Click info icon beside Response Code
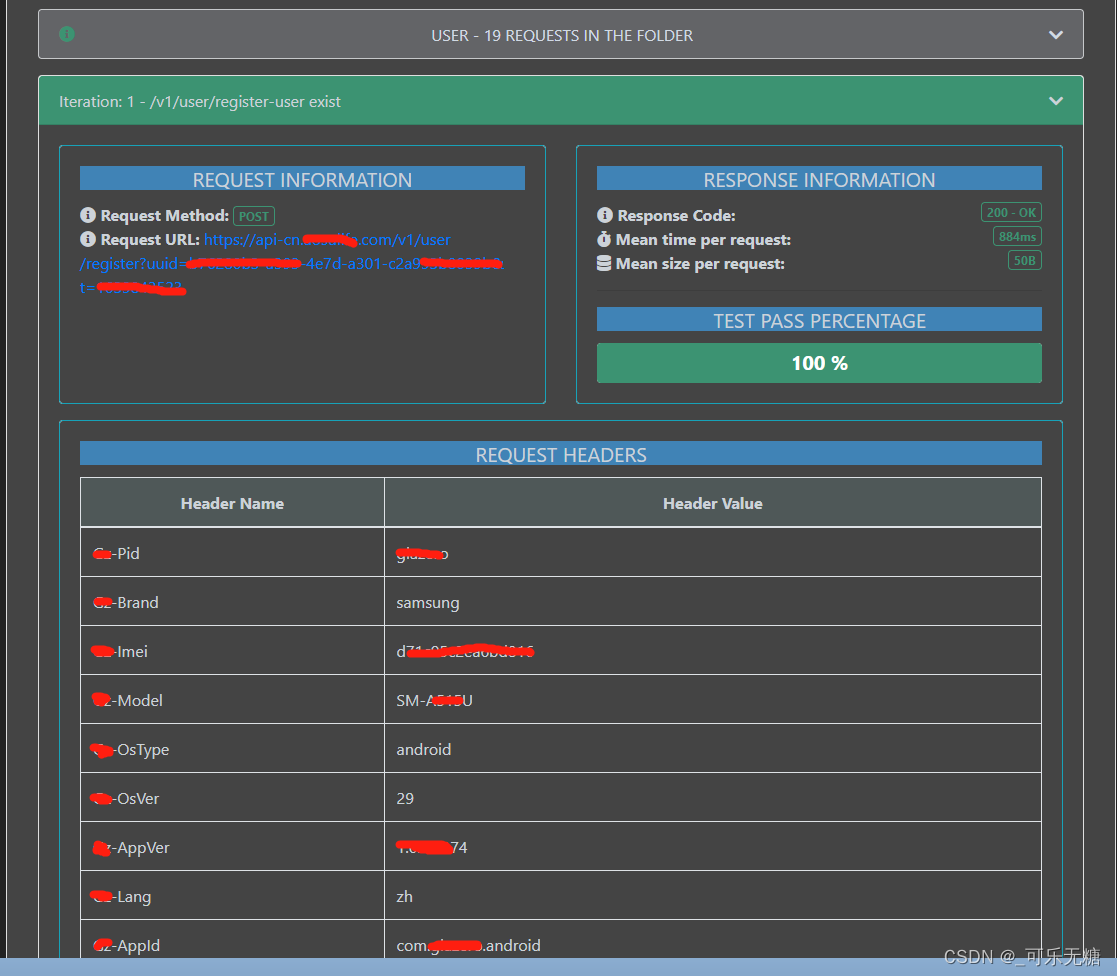The height and width of the screenshot is (976, 1117). tap(605, 214)
